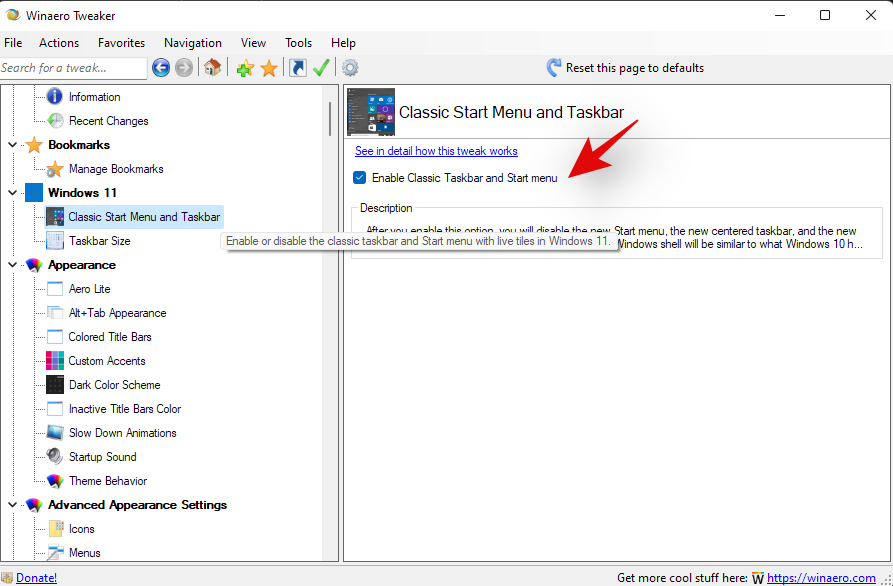Open the Favorites menu
The height and width of the screenshot is (586, 893).
pos(121,43)
